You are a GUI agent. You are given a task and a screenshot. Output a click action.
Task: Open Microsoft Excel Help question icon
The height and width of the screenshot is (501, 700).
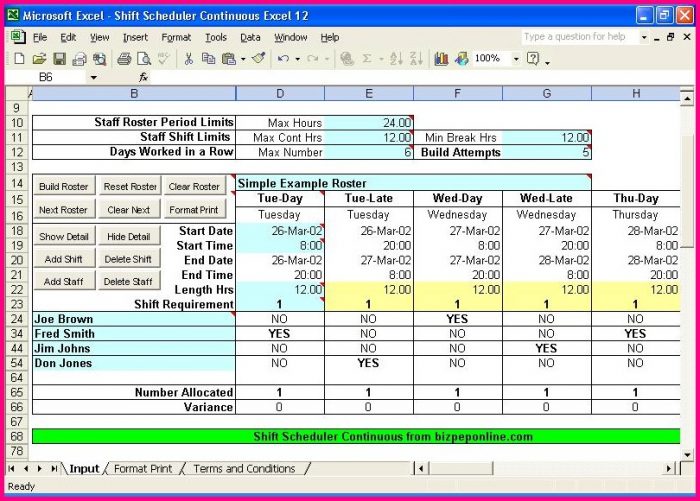(x=533, y=58)
